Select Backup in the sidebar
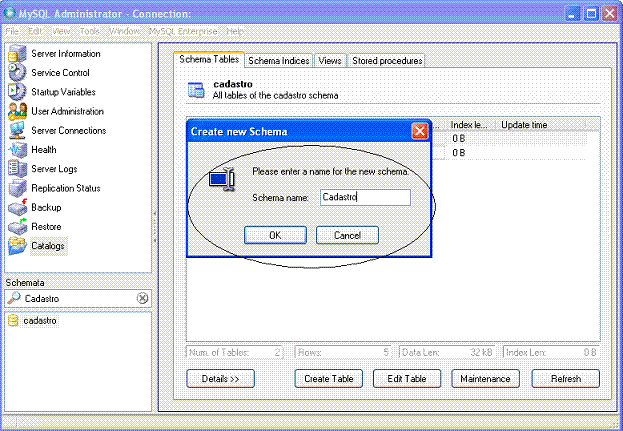The image size is (623, 431). pyautogui.click(x=46, y=207)
